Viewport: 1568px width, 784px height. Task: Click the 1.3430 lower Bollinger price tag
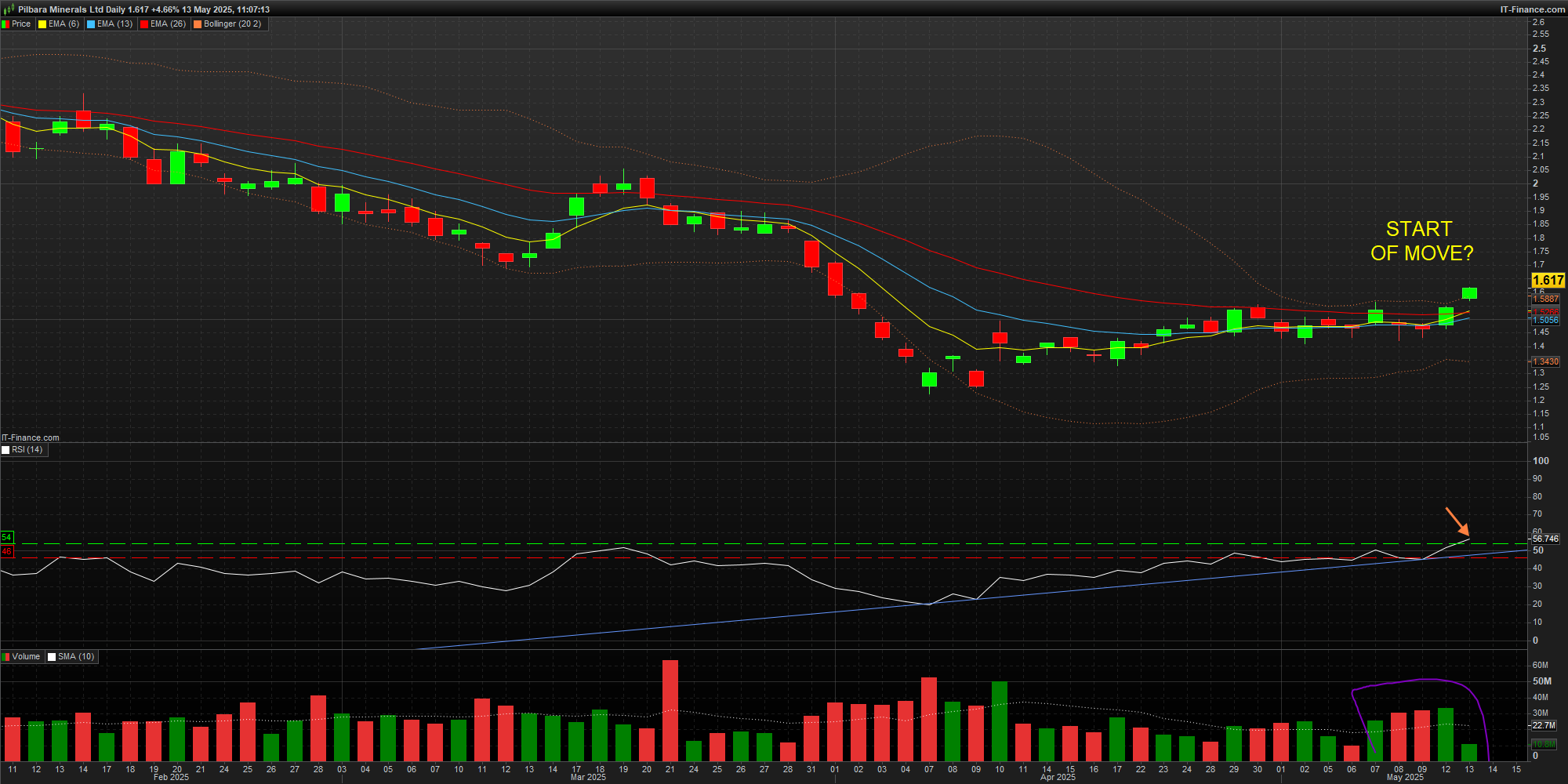click(1545, 361)
